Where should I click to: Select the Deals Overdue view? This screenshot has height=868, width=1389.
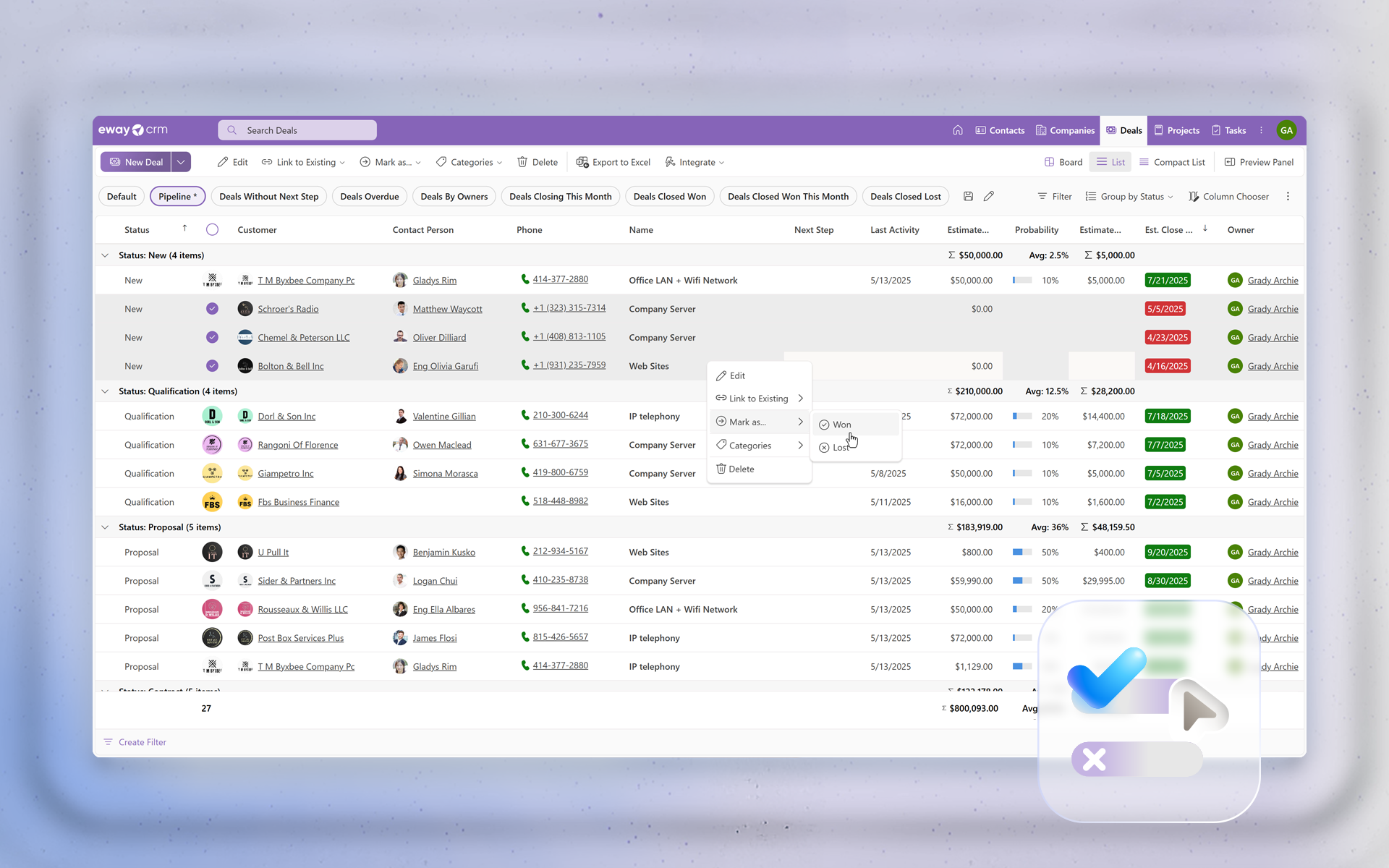pyautogui.click(x=370, y=196)
